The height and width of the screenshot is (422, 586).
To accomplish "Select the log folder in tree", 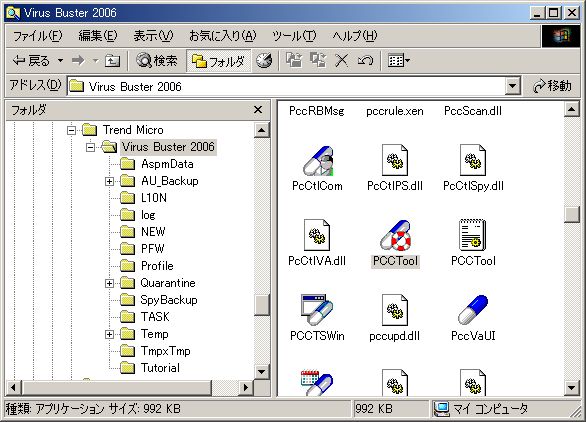I will click(138, 215).
